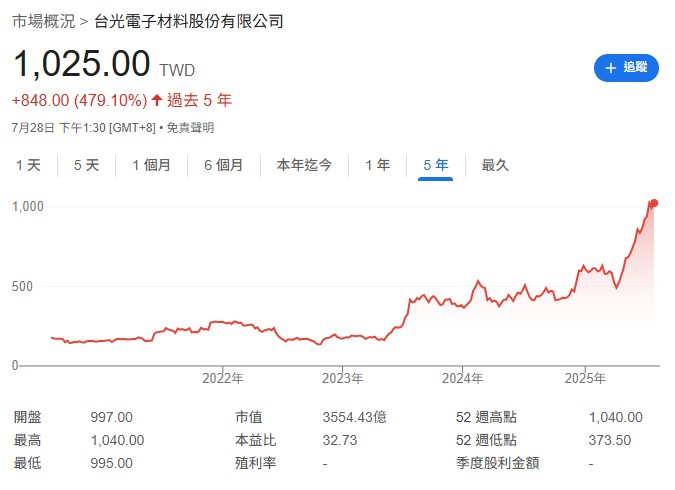The width and height of the screenshot is (675, 490).
Task: Click the 1,025.00 current price
Action: click(82, 64)
